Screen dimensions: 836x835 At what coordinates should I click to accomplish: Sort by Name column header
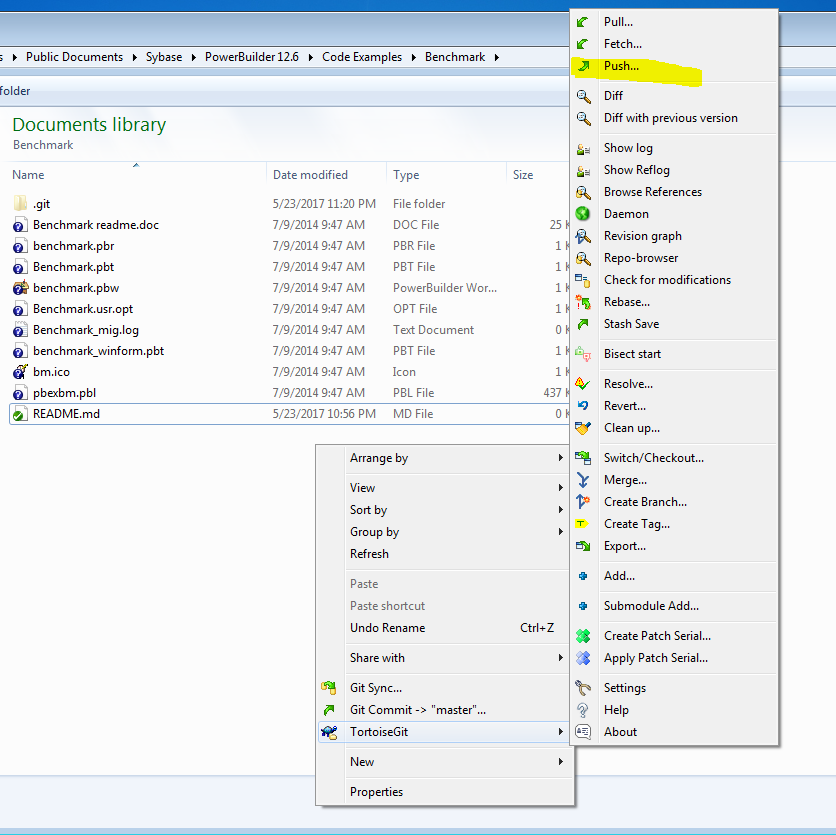click(x=28, y=175)
